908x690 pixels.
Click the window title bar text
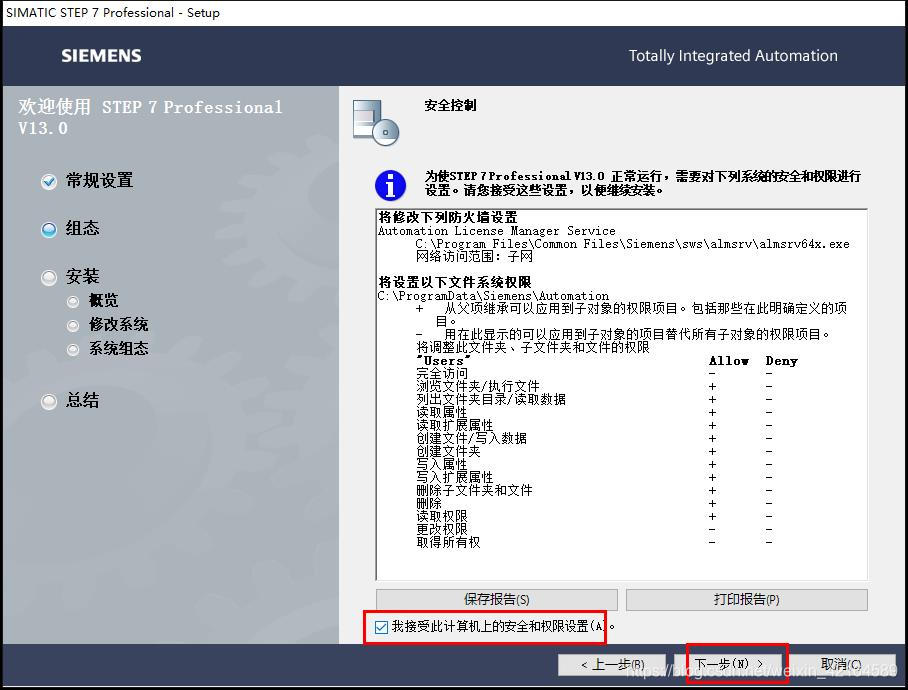tap(113, 13)
